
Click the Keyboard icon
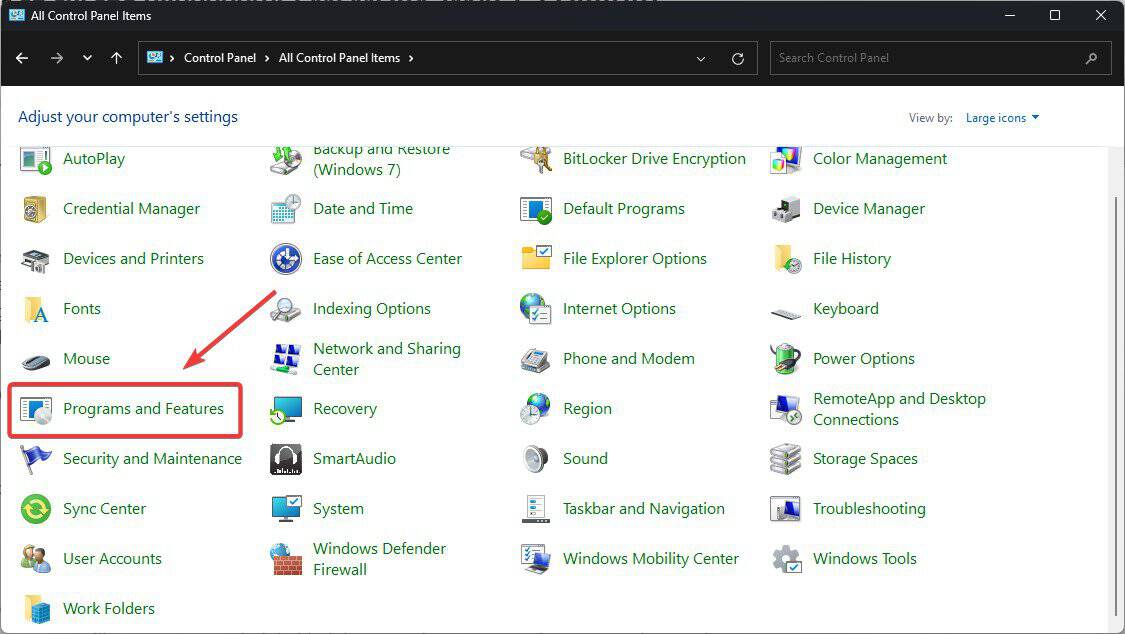click(x=786, y=313)
